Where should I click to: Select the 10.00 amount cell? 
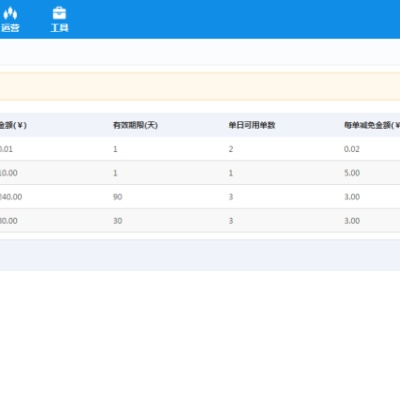(x=8, y=173)
